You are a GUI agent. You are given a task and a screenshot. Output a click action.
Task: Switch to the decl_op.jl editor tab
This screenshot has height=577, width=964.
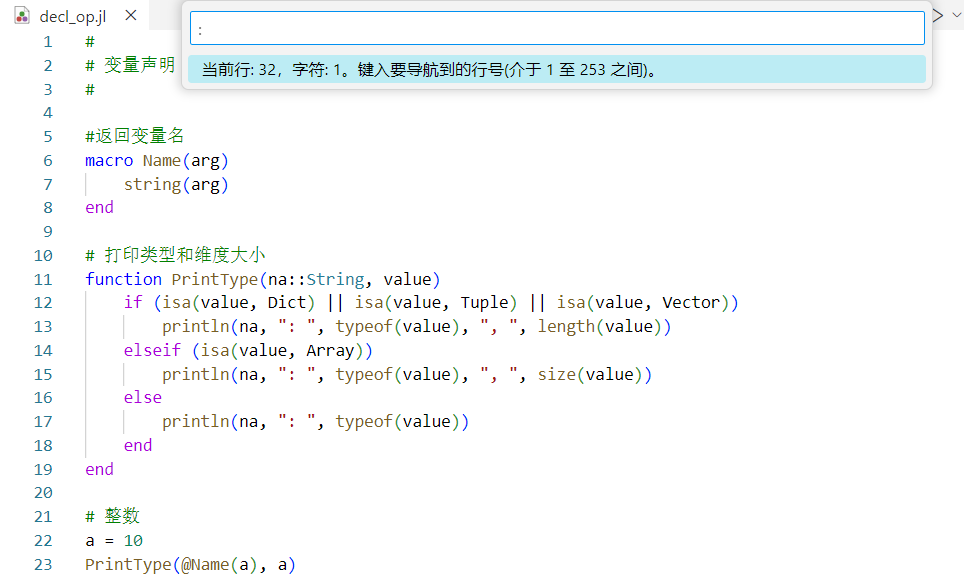tap(72, 16)
